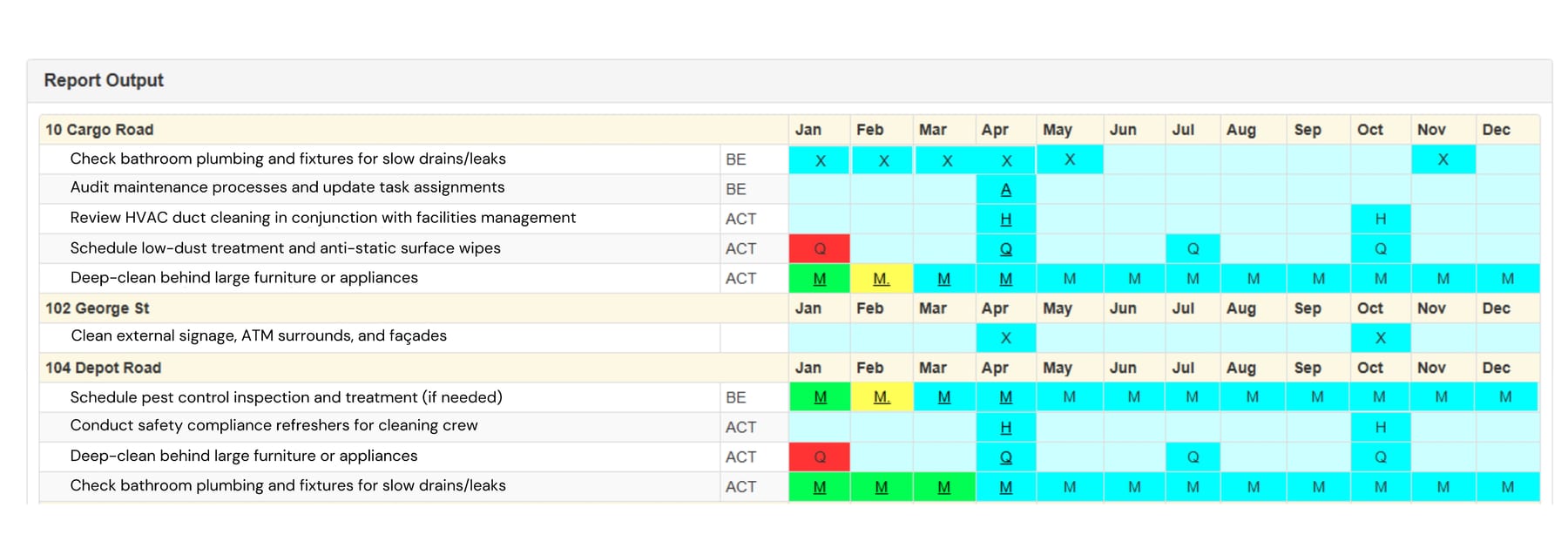Open the February M link for Check bathroom plumbing under 104 Depot Road
Viewport: 1568px width, 555px height.
pos(882,487)
